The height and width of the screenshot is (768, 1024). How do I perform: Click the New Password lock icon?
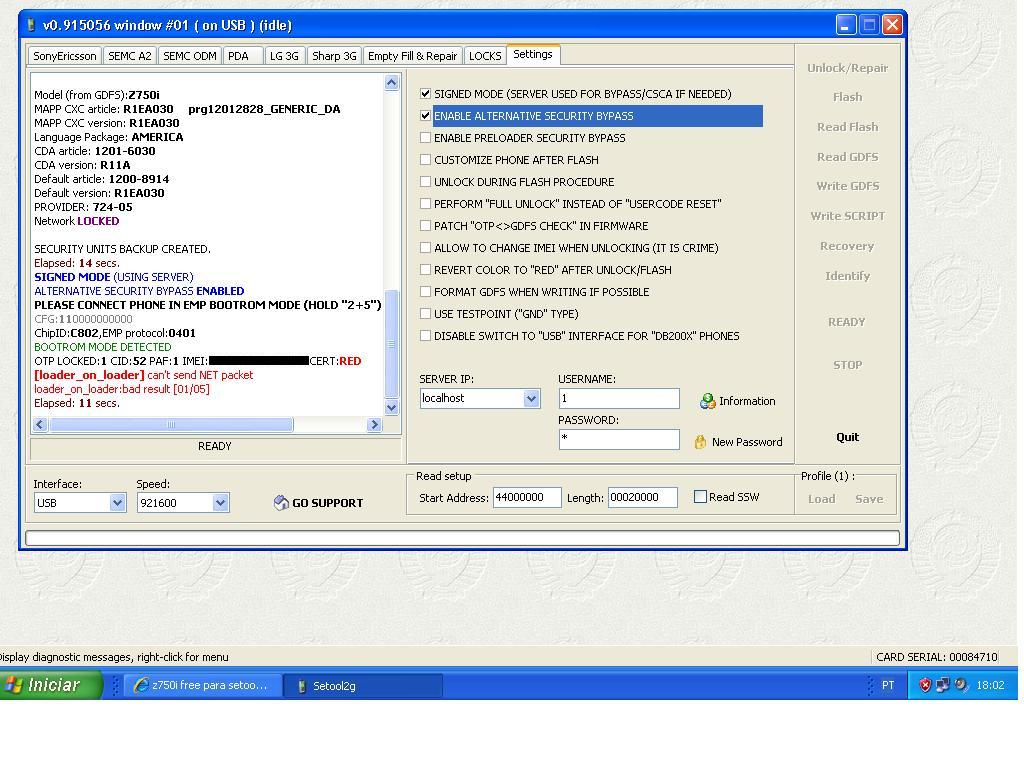pos(700,442)
